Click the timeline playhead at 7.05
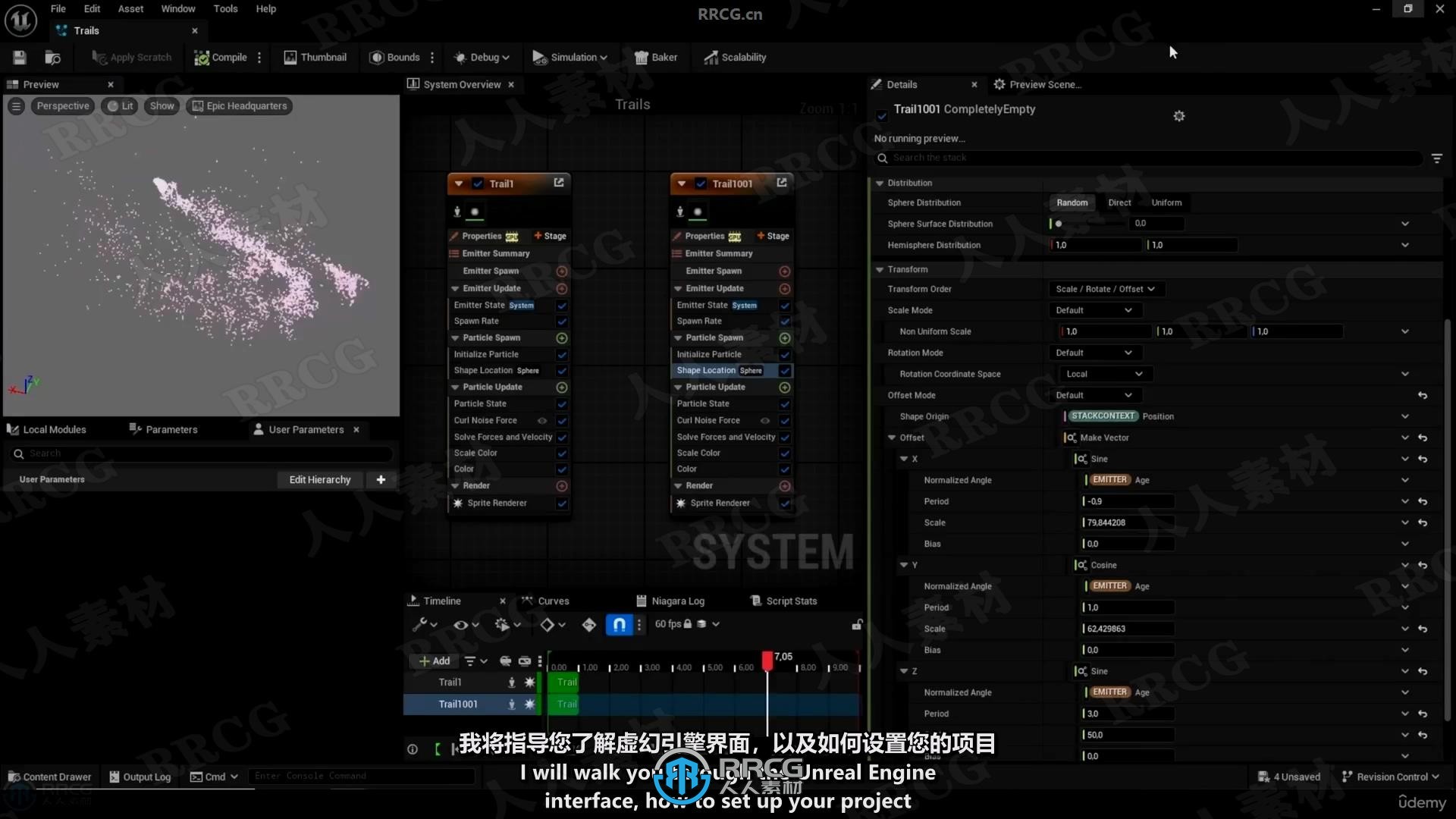1456x819 pixels. coord(767,660)
